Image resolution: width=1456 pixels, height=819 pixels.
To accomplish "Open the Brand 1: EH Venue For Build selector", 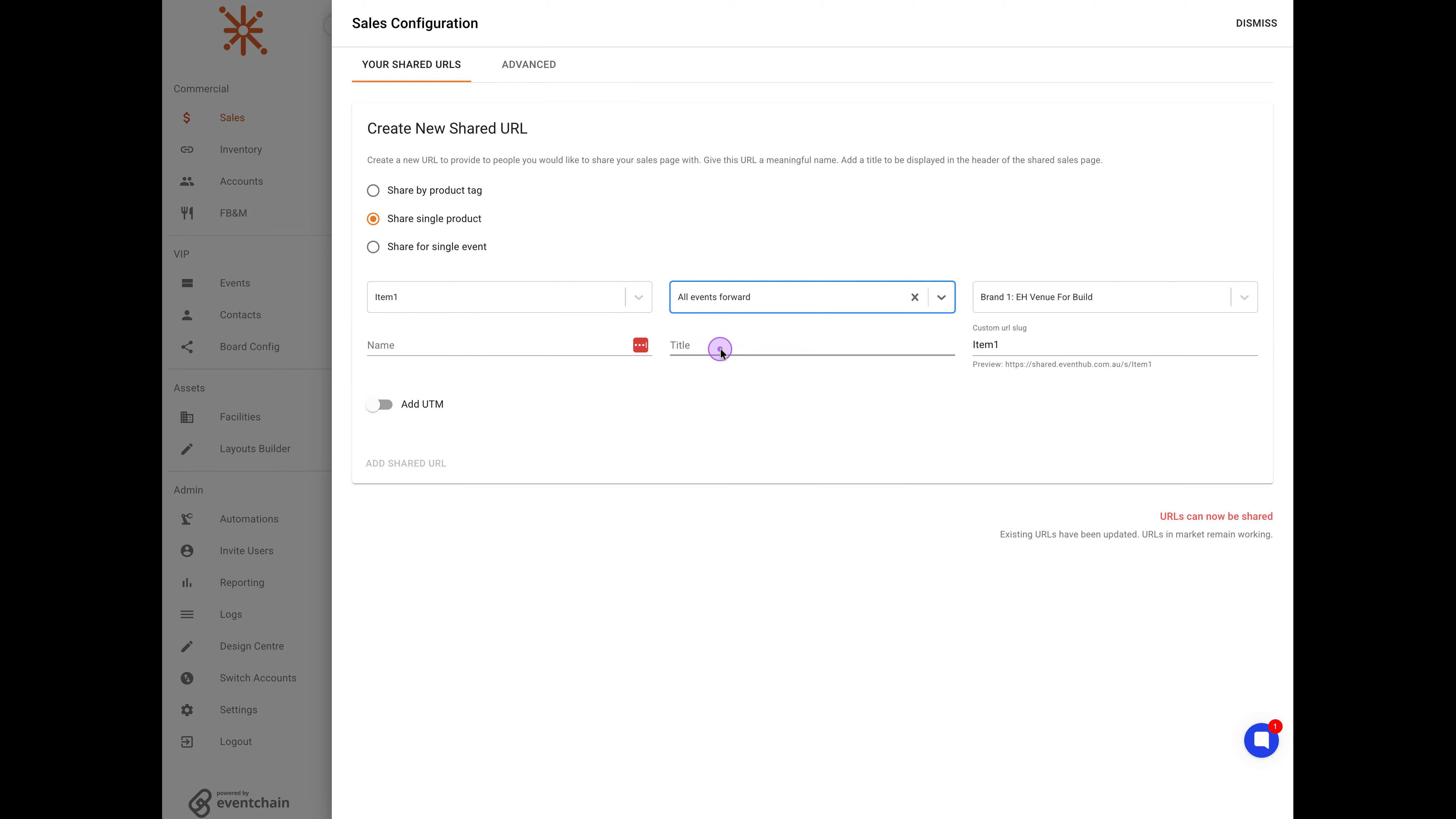I will click(1115, 297).
